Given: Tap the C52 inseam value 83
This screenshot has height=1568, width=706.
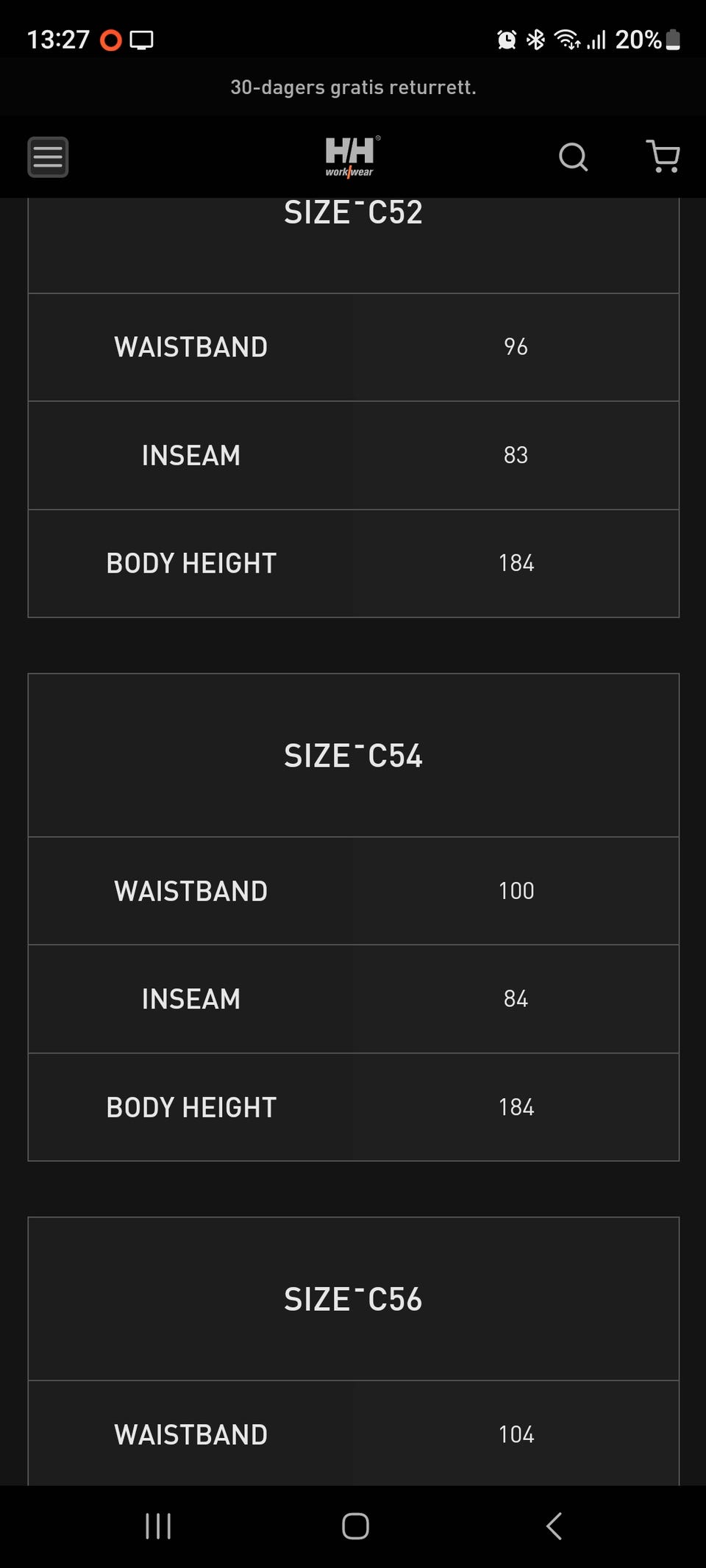Looking at the screenshot, I should (516, 455).
